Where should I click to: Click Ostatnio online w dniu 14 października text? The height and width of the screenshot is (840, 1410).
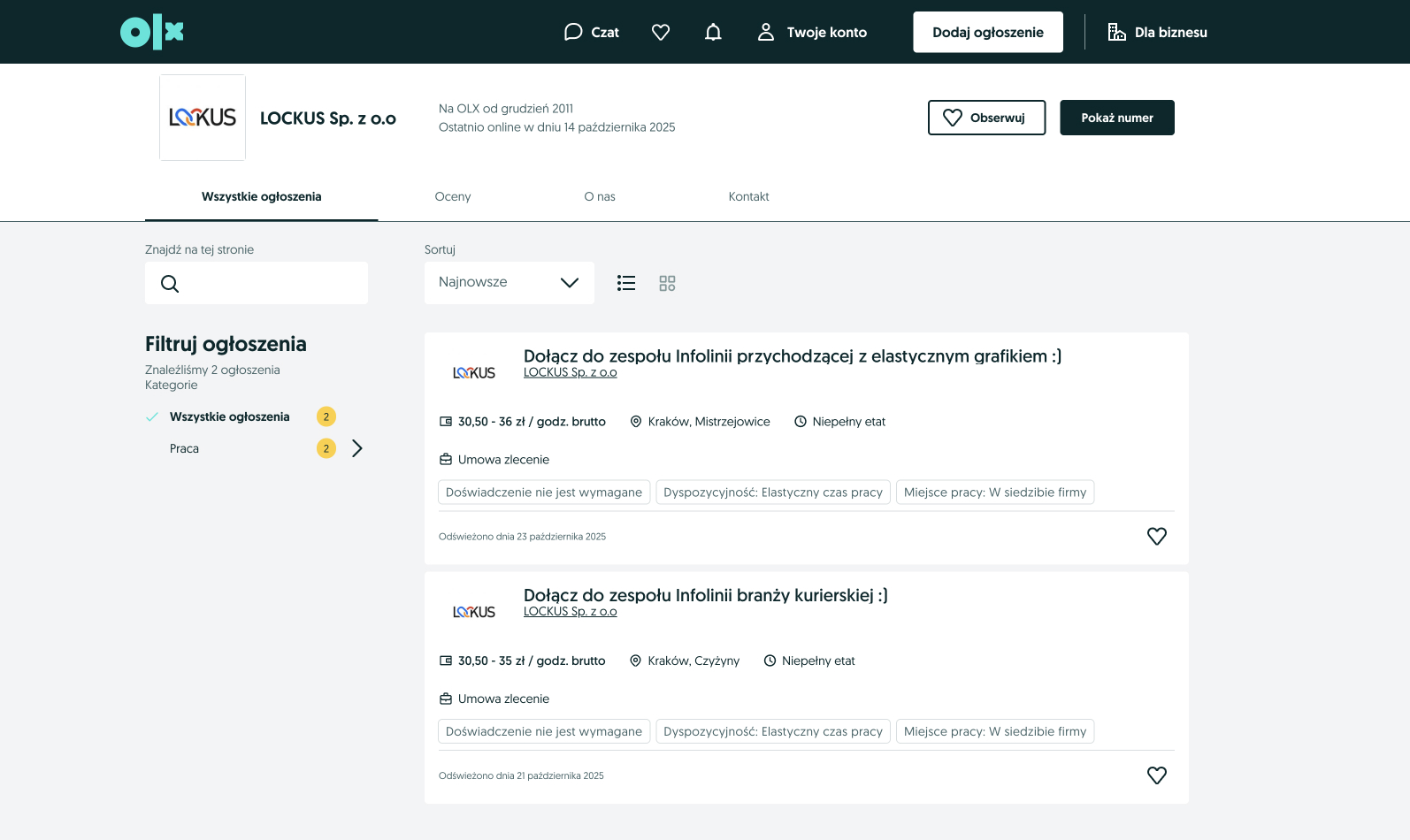coord(557,127)
